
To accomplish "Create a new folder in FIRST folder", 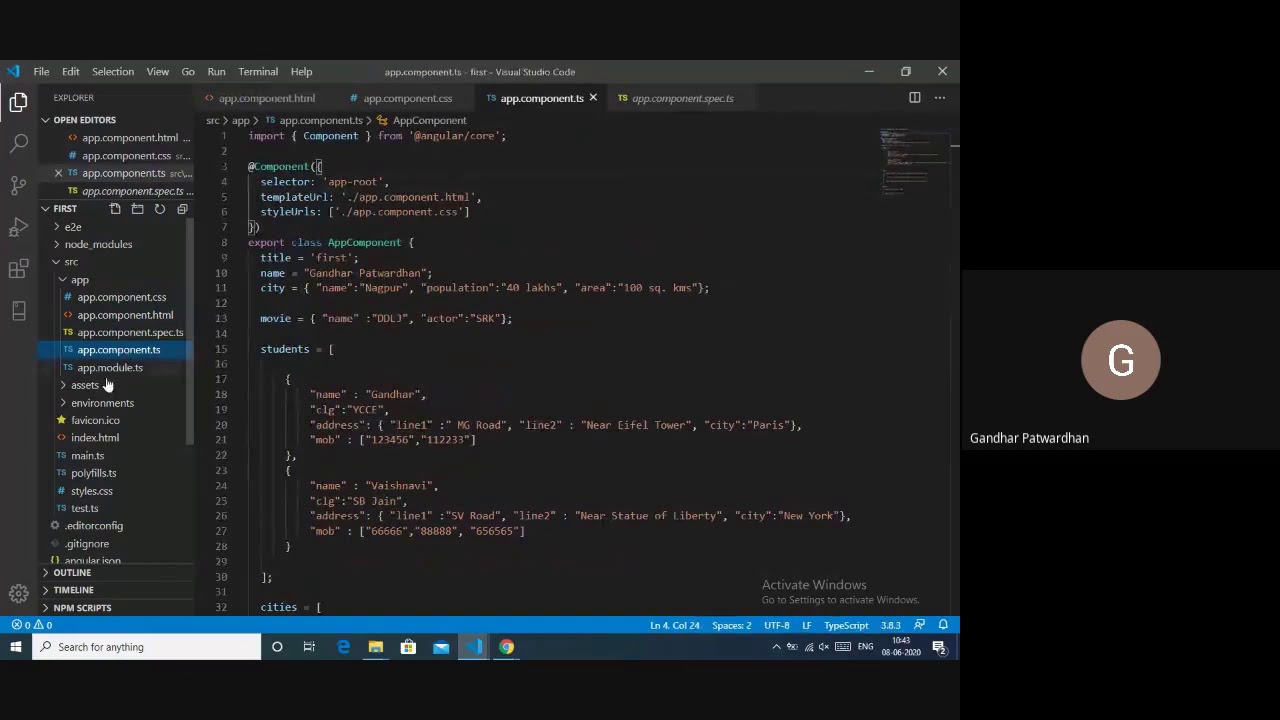I will pyautogui.click(x=137, y=209).
